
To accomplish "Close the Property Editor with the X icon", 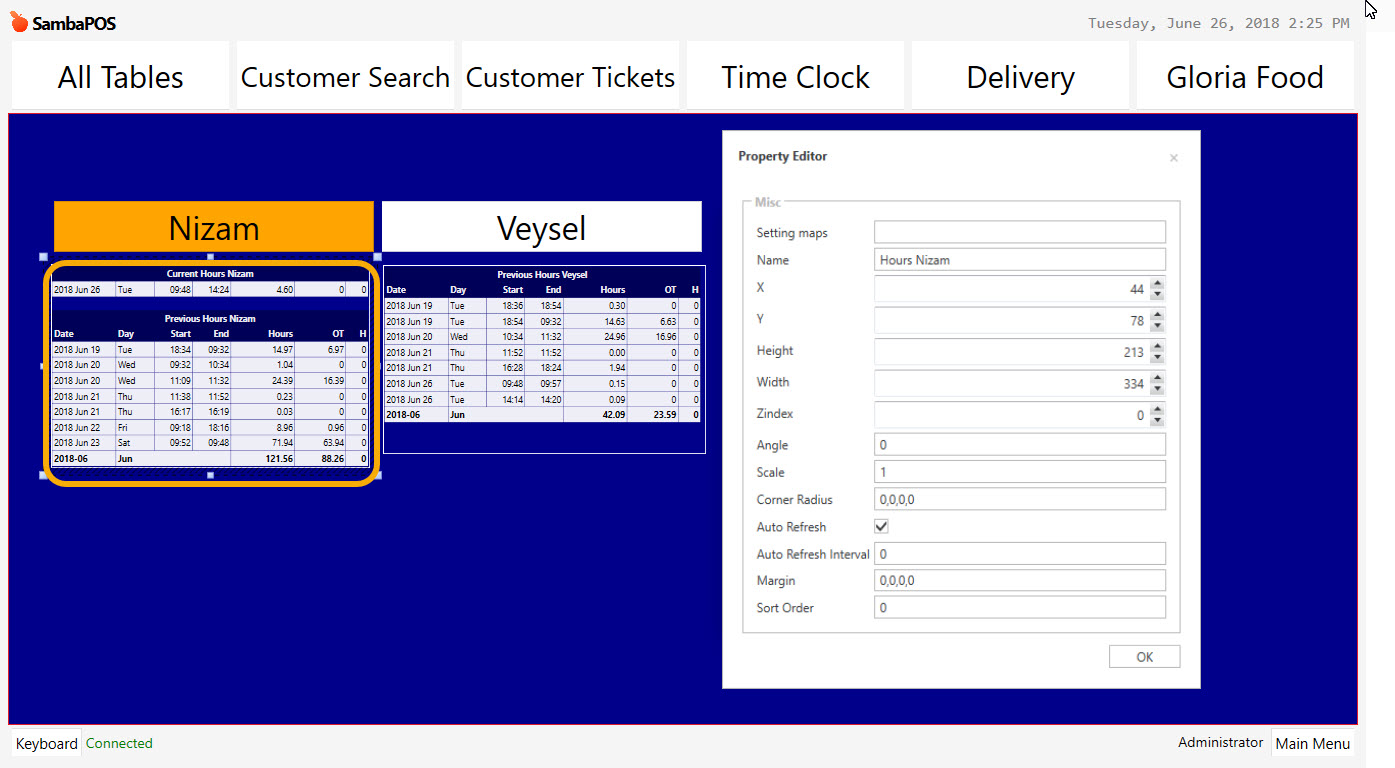I will click(1173, 157).
